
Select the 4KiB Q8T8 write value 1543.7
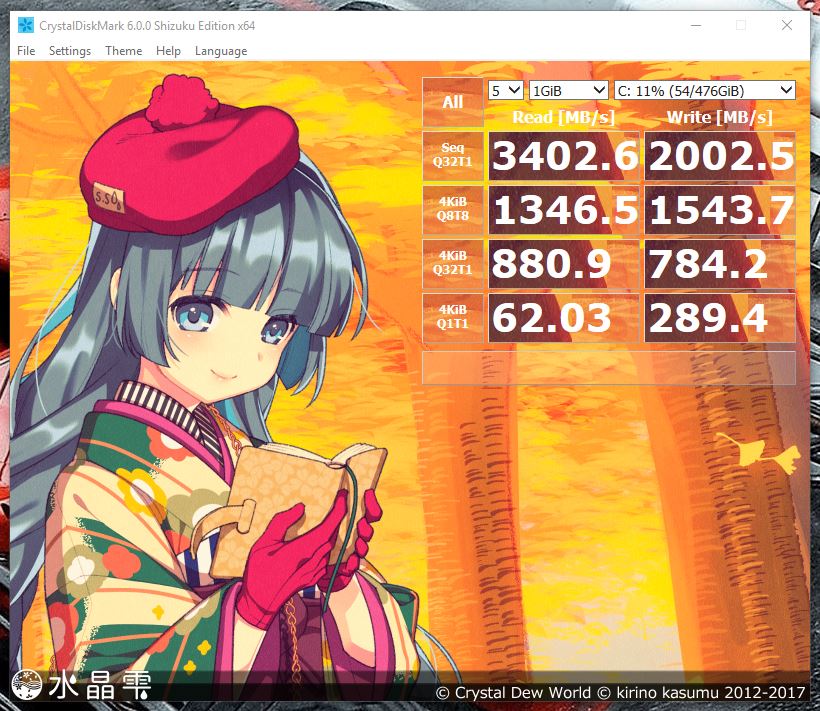click(x=720, y=210)
